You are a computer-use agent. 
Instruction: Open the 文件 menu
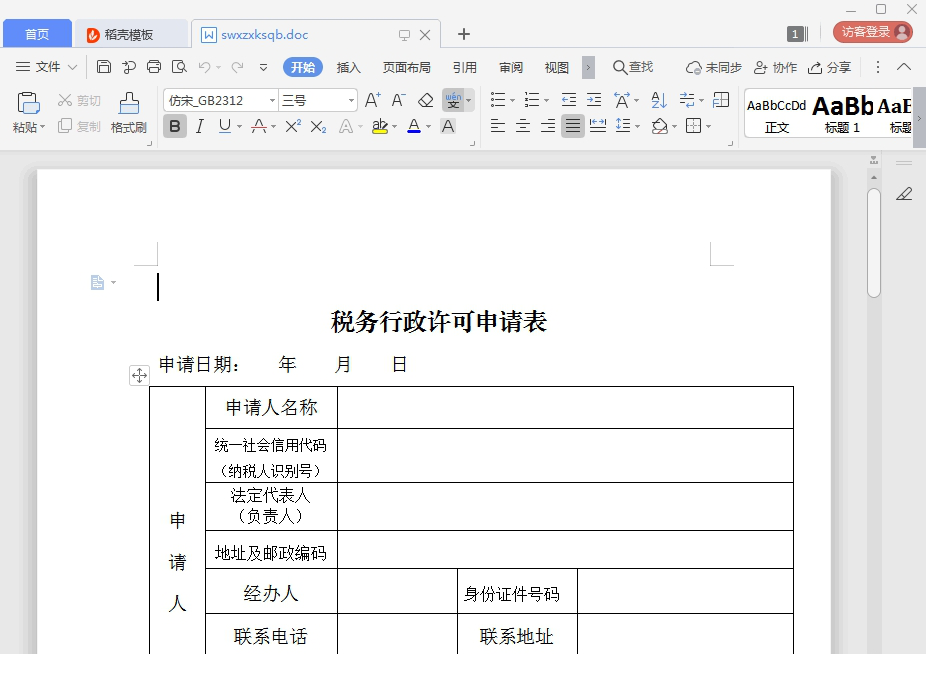click(46, 67)
